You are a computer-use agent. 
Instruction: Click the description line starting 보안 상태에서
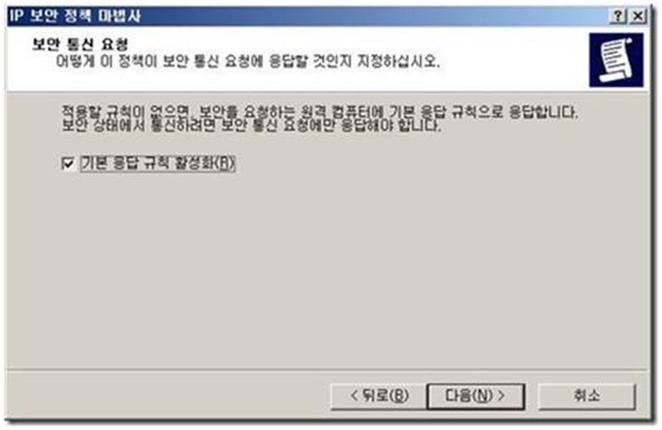[251, 125]
